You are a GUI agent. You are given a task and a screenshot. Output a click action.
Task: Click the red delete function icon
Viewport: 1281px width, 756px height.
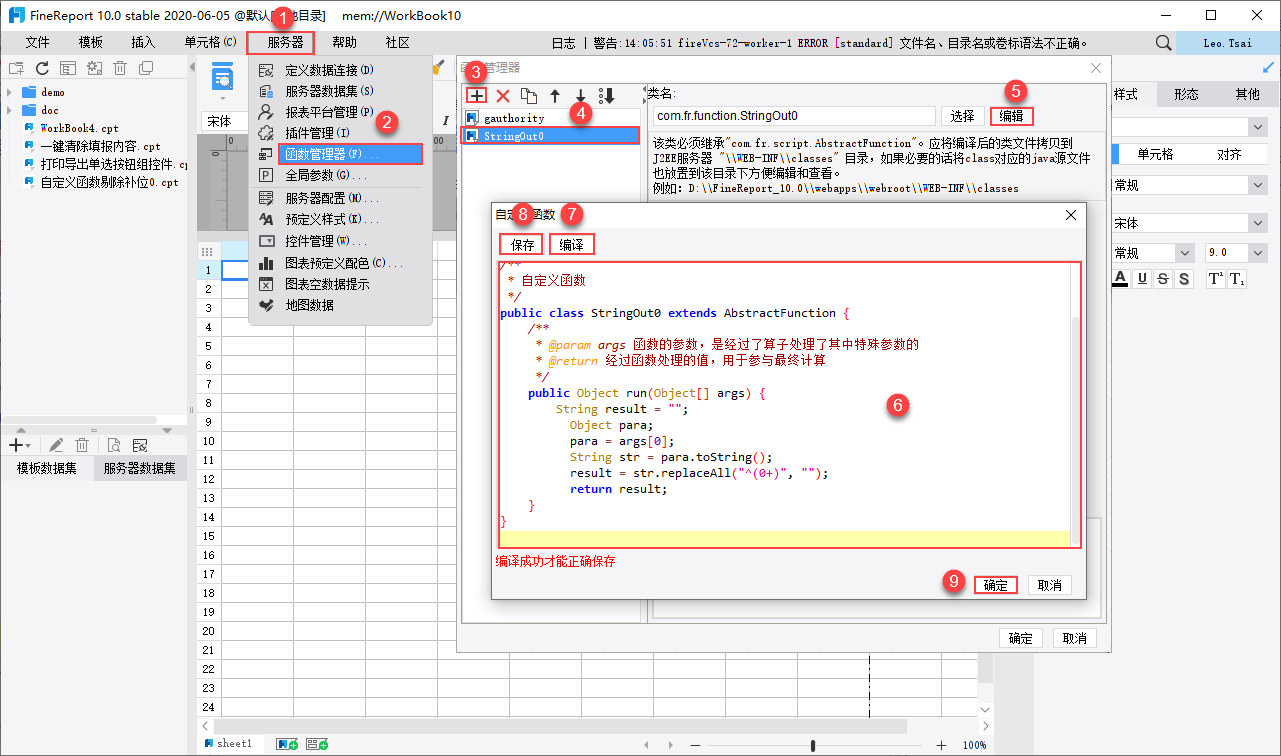pos(503,96)
